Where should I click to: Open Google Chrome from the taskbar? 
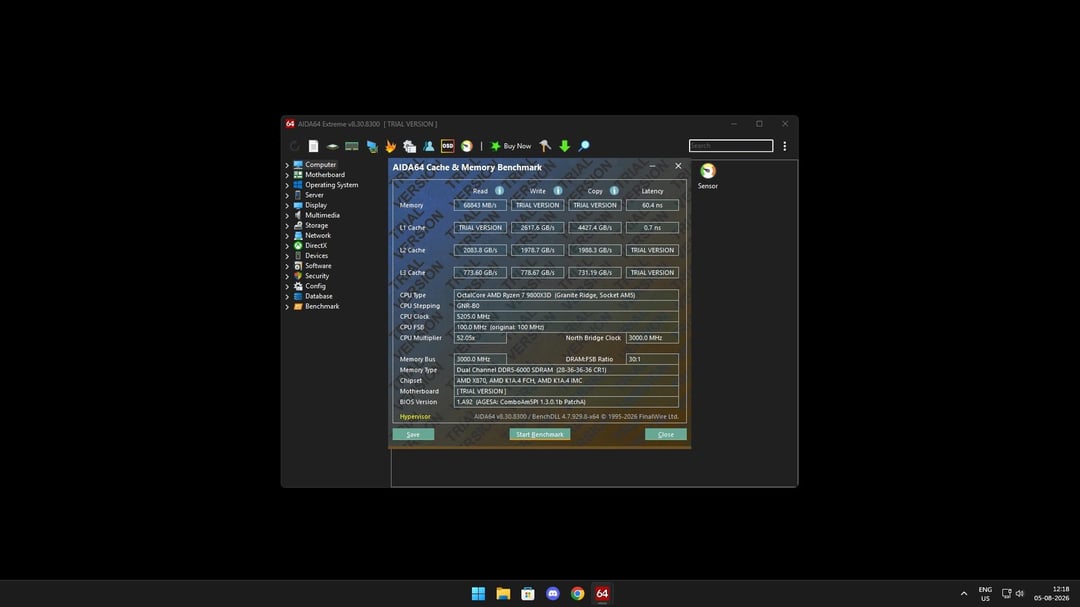point(577,593)
